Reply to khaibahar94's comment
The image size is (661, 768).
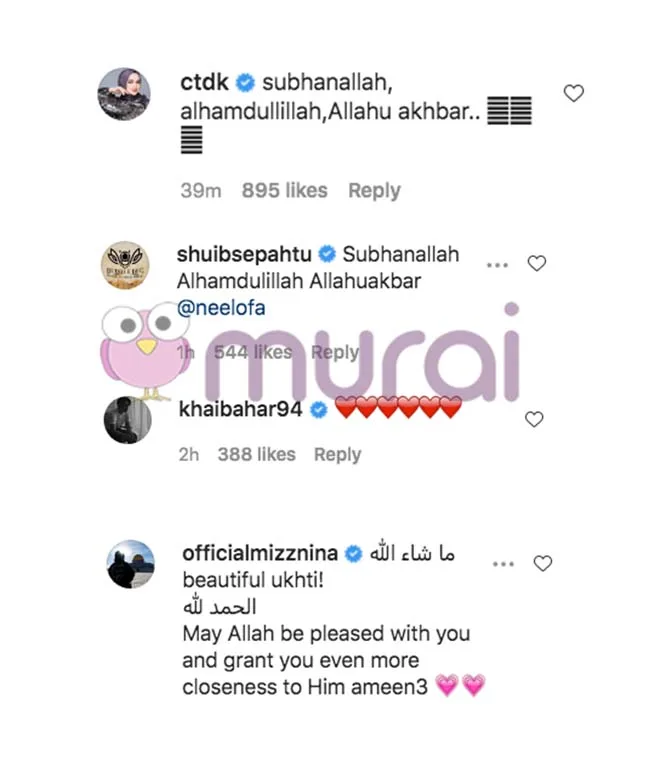click(337, 455)
